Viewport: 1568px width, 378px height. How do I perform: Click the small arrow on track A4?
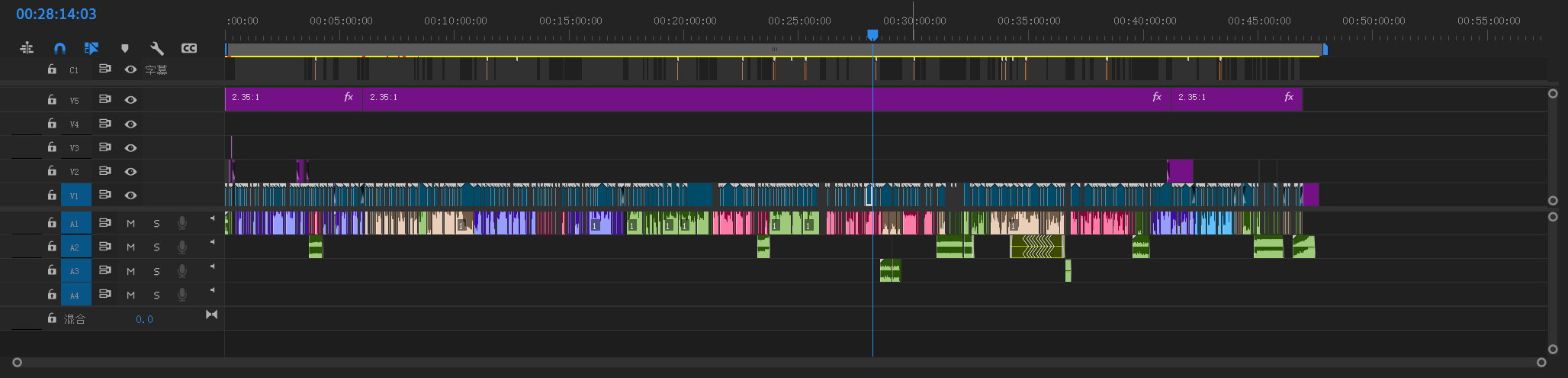tap(212, 289)
